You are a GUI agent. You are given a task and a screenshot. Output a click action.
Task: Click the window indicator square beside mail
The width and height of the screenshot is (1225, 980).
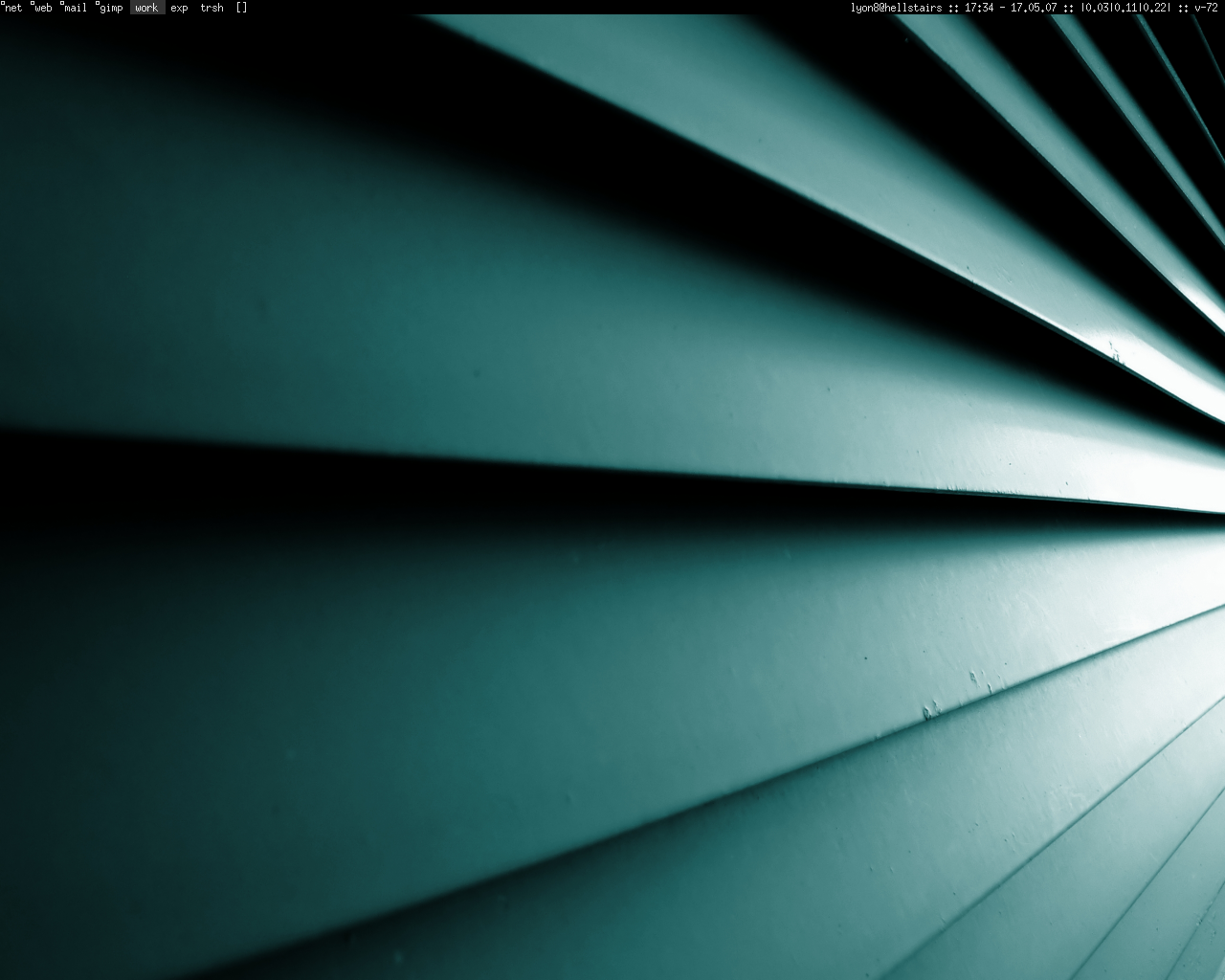coord(61,4)
